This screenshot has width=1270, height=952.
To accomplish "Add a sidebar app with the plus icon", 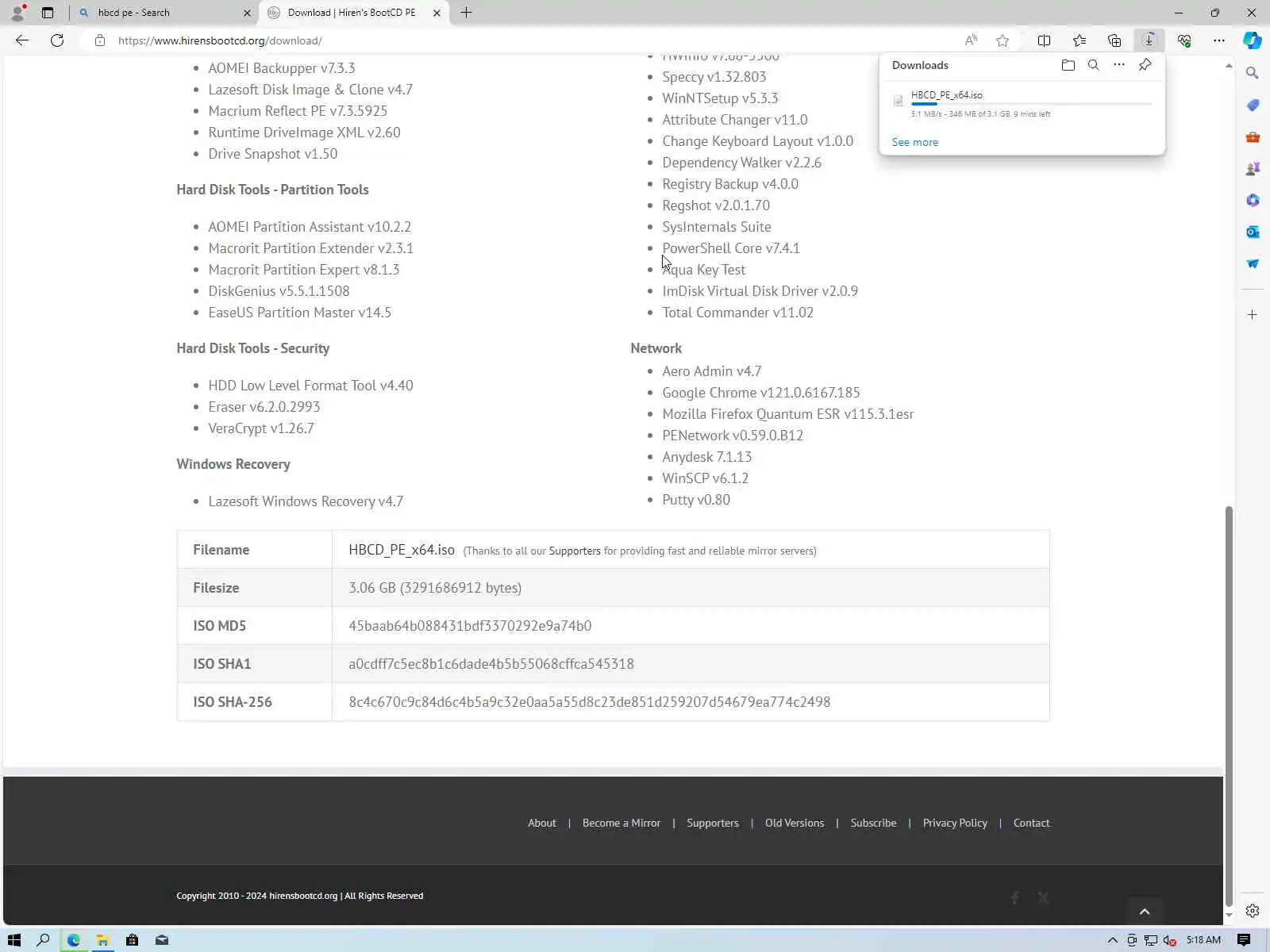I will click(1253, 315).
